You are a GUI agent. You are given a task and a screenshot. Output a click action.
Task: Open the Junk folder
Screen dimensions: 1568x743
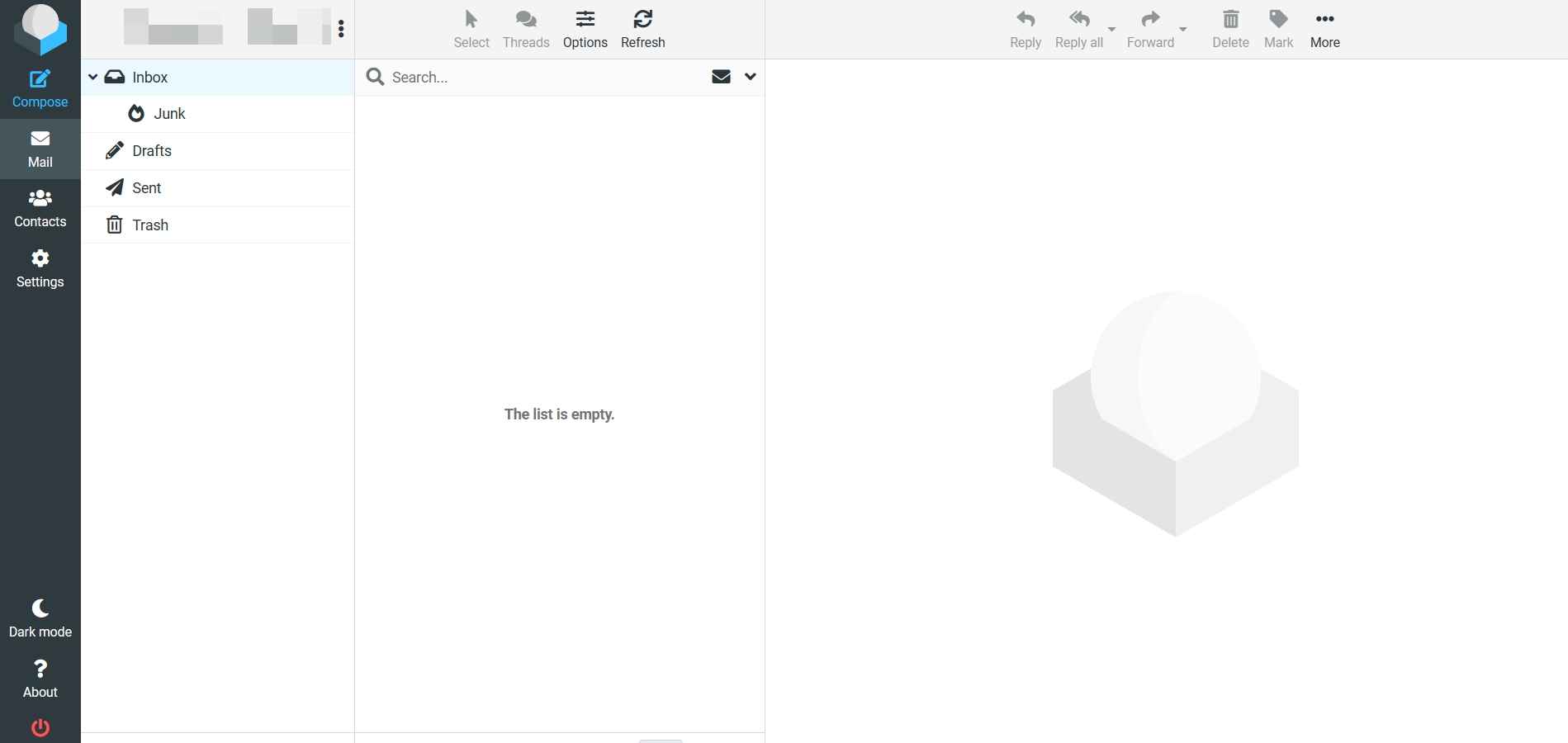[x=169, y=114]
